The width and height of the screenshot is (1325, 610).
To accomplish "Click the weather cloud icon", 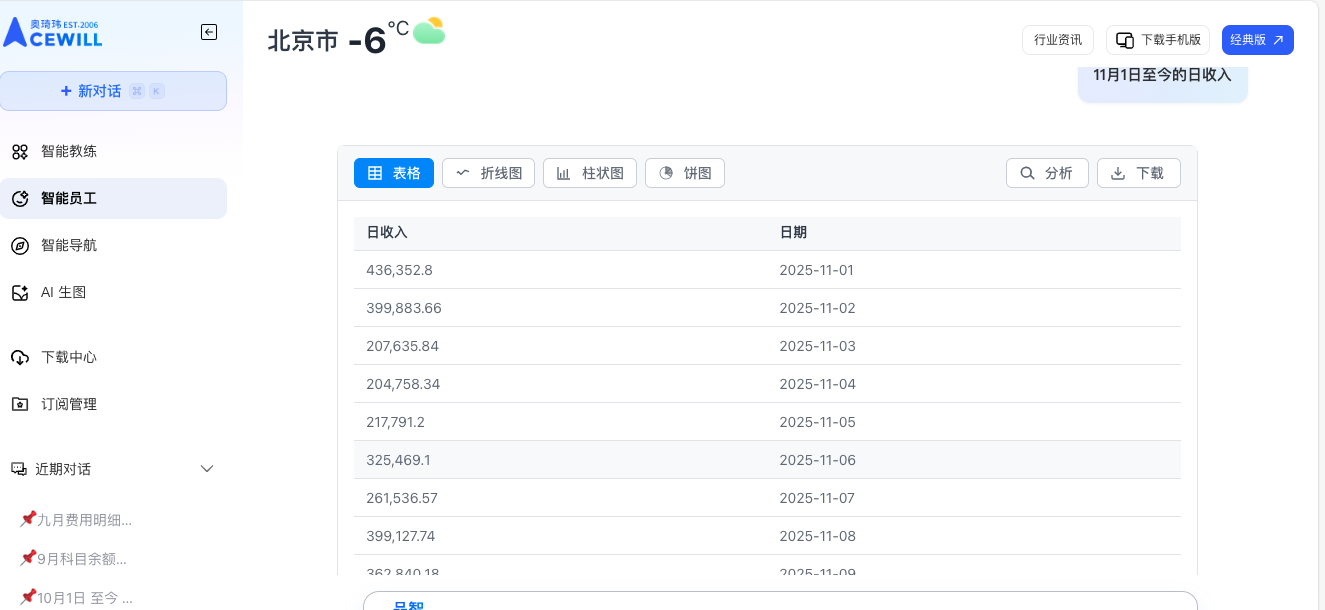I will click(x=429, y=31).
